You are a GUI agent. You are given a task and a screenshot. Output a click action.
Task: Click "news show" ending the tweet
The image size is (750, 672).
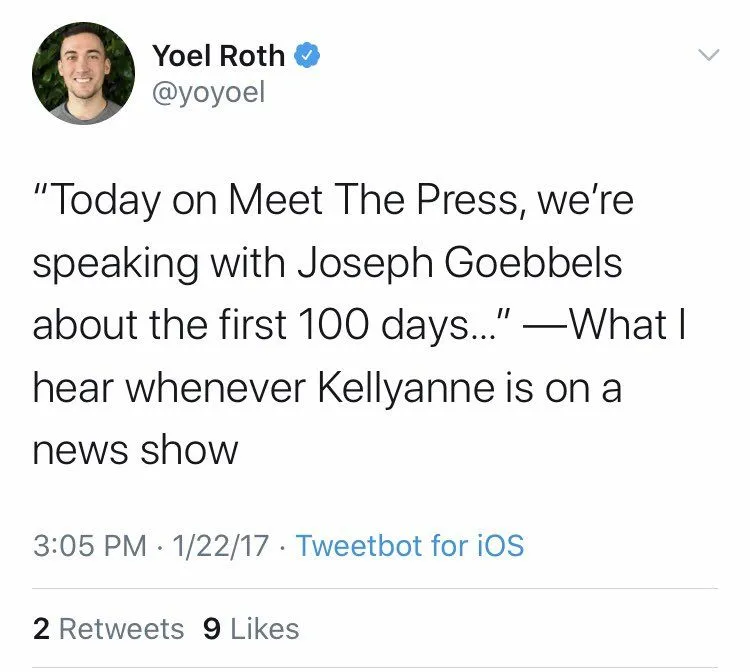pyautogui.click(x=135, y=451)
